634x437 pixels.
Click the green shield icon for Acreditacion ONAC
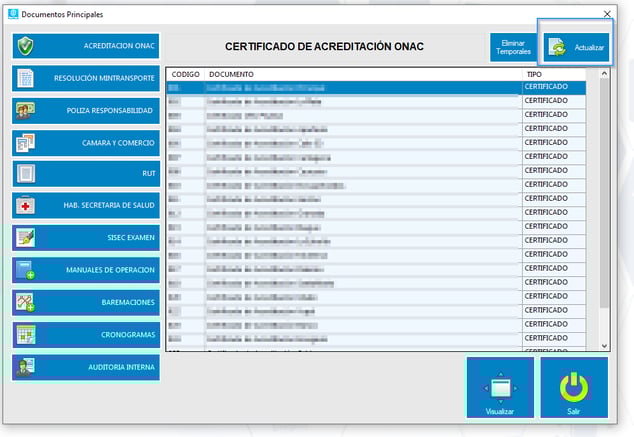(25, 47)
